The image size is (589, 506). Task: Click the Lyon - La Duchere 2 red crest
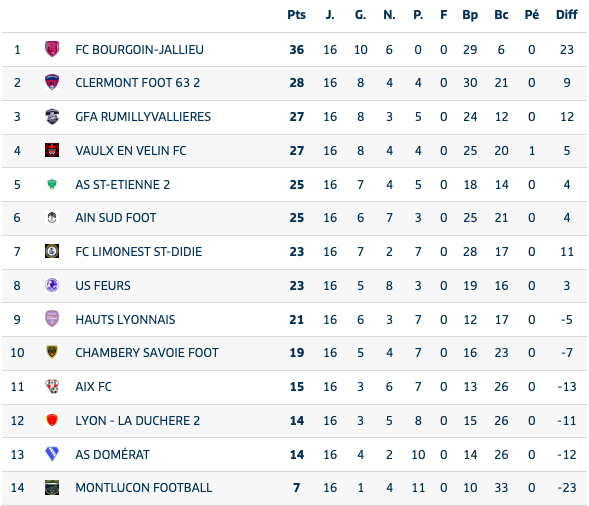coord(52,420)
